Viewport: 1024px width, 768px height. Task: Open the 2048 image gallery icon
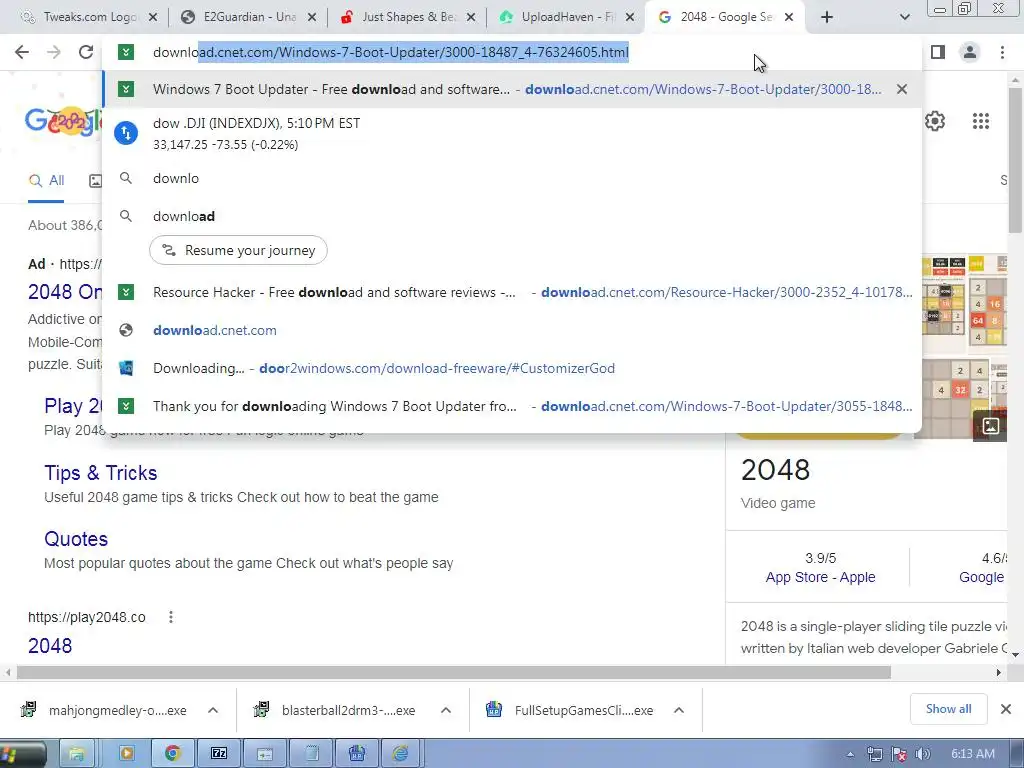coord(990,426)
